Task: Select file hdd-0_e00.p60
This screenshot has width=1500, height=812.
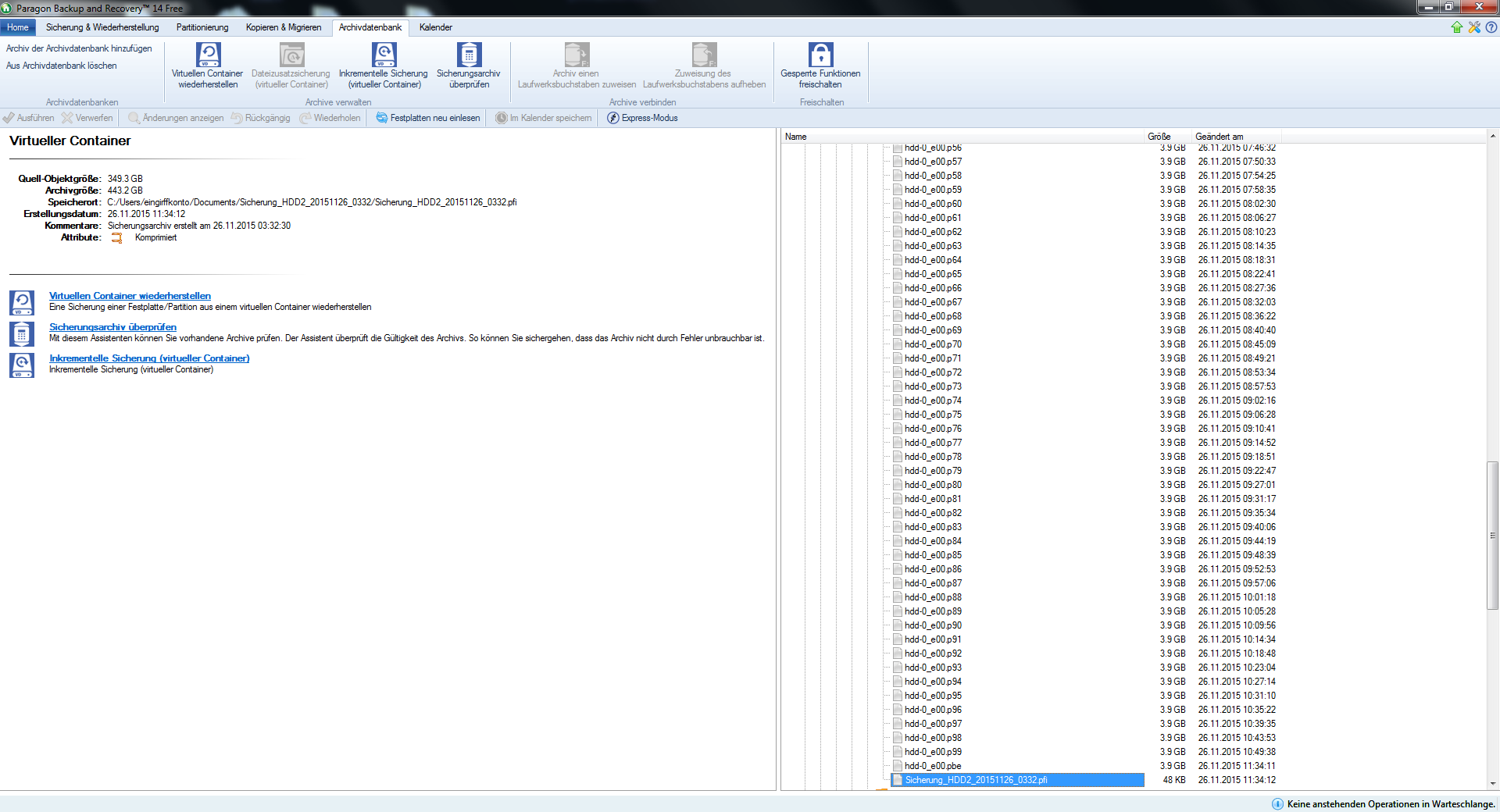Action: (x=933, y=204)
